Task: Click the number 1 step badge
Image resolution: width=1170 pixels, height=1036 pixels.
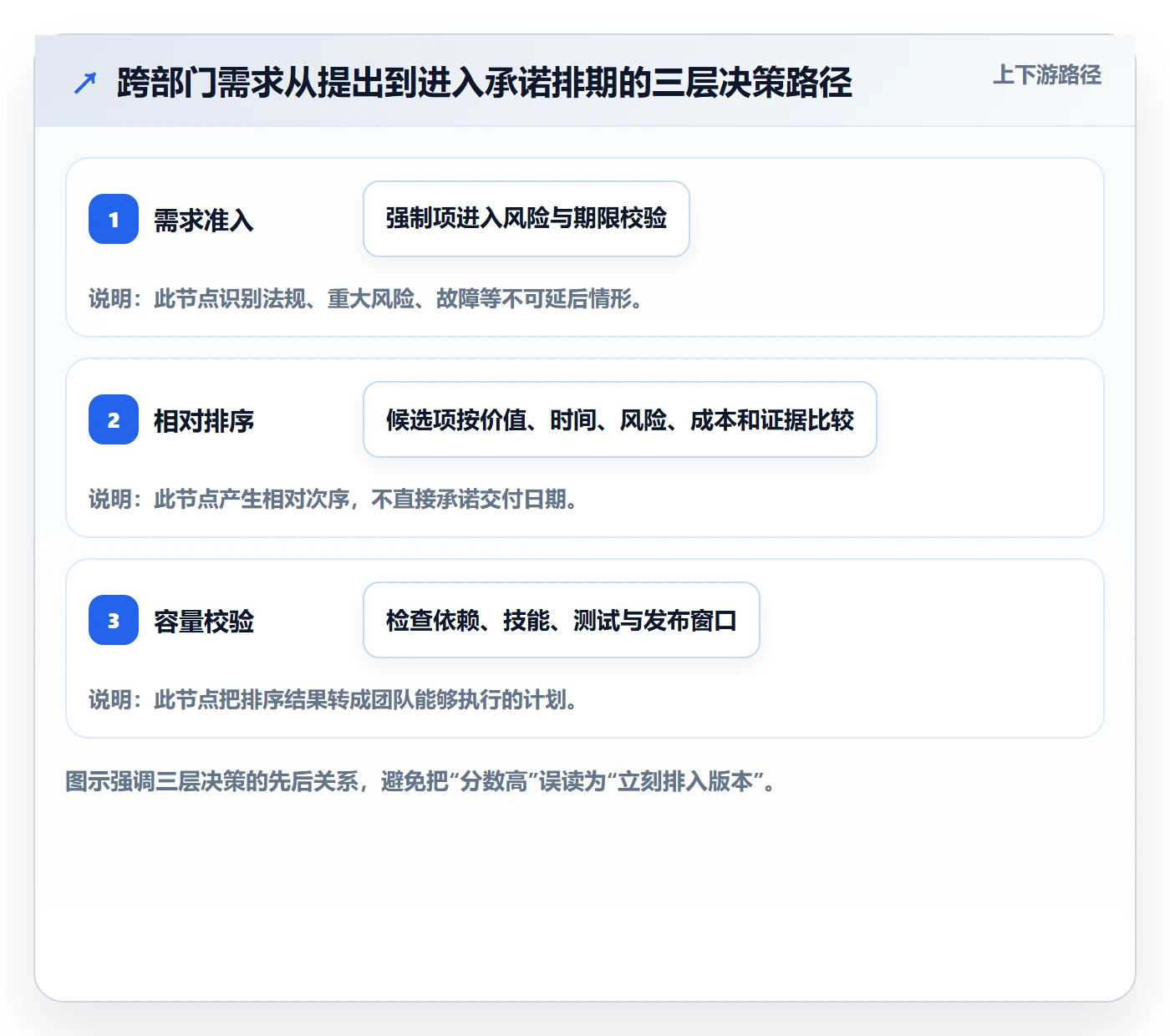Action: 114,219
